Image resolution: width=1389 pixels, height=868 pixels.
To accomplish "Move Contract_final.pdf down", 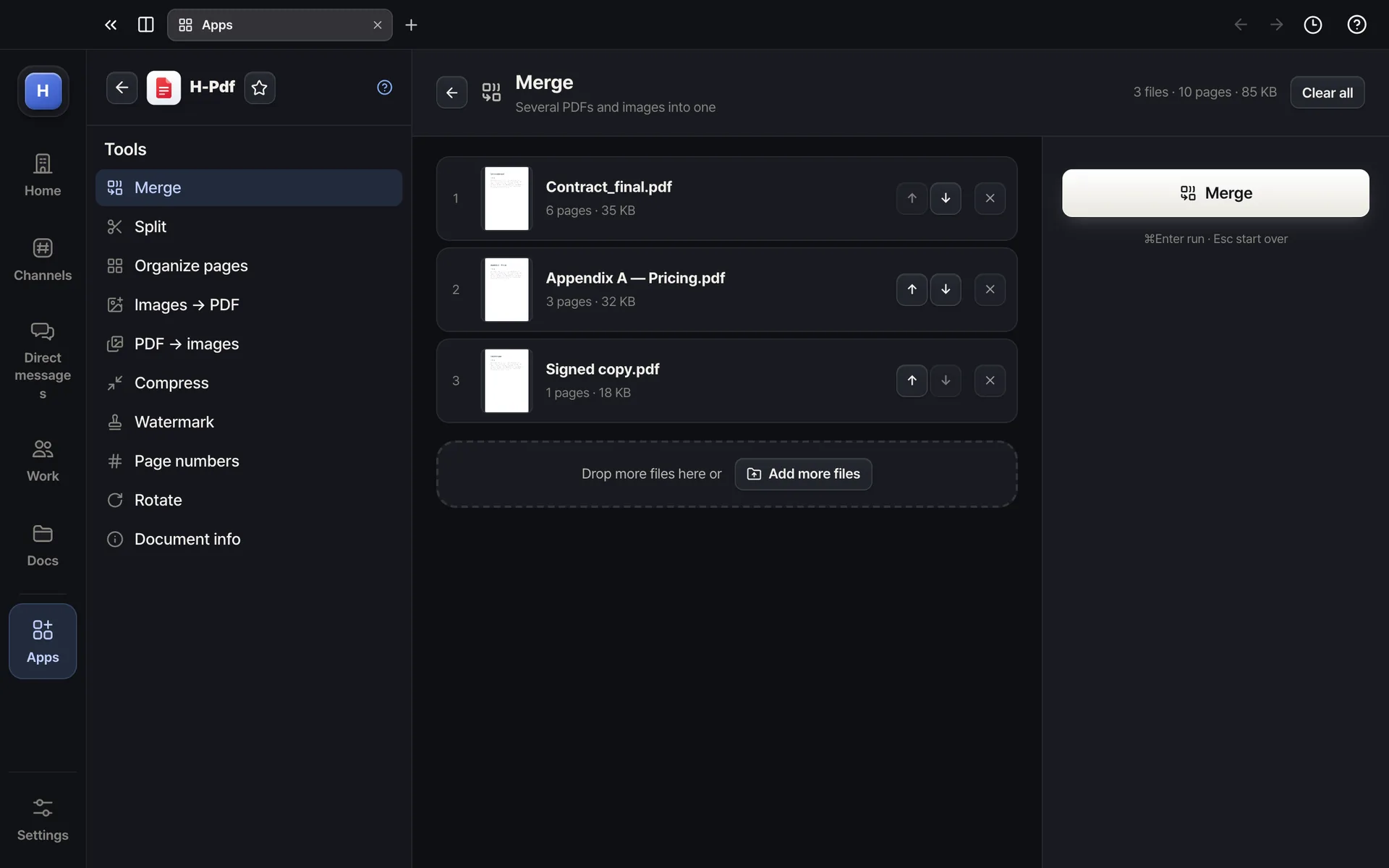I will (x=946, y=198).
